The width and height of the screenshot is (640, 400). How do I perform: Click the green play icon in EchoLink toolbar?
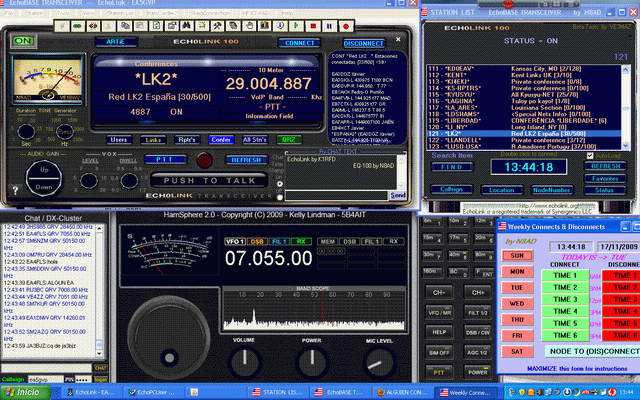(x=296, y=26)
